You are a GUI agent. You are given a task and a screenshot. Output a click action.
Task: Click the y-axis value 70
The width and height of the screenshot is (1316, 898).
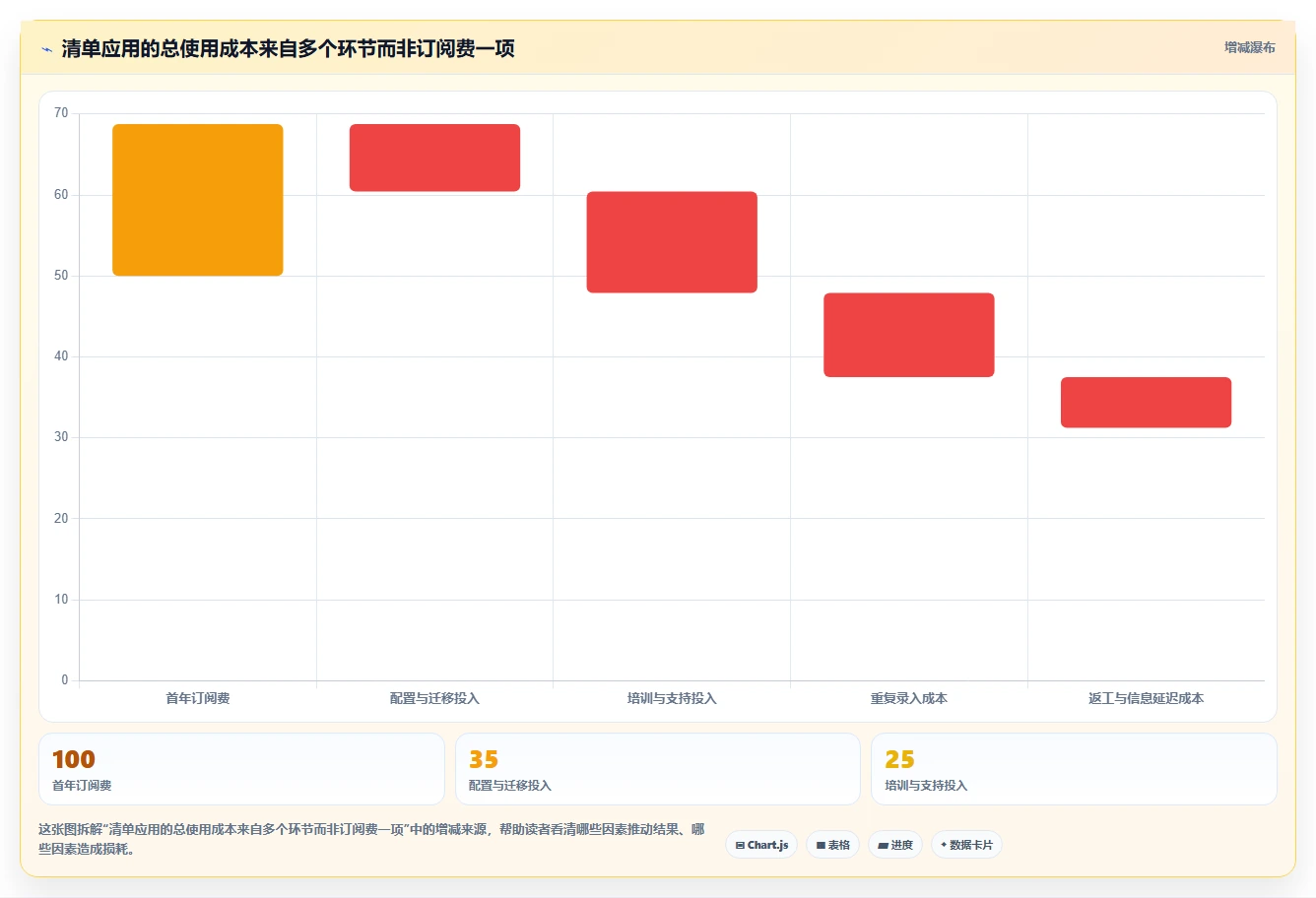[x=61, y=113]
